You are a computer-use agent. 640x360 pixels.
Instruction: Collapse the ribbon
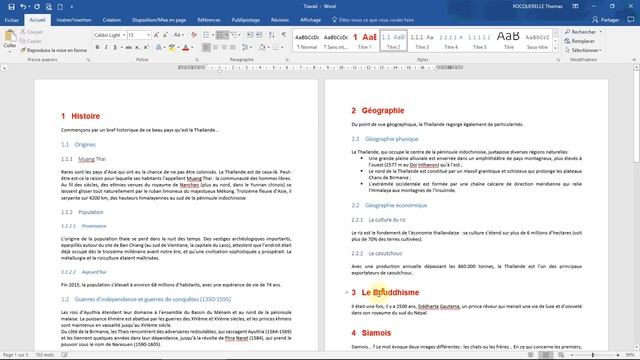(x=634, y=60)
